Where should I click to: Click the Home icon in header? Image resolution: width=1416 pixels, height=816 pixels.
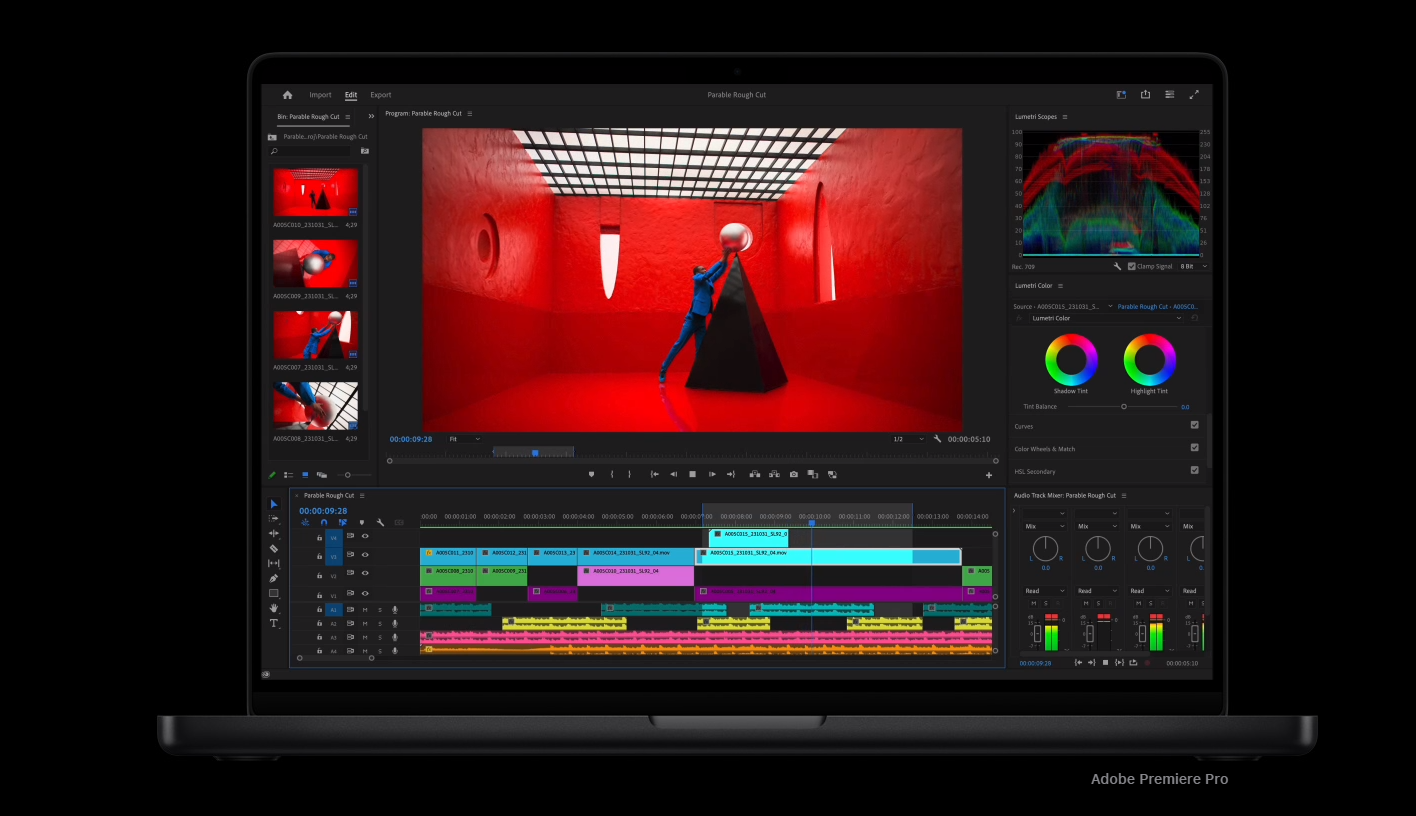click(x=288, y=95)
